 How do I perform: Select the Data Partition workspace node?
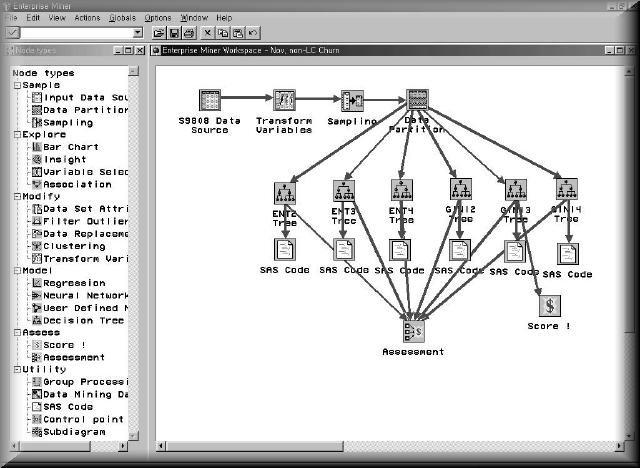[417, 100]
